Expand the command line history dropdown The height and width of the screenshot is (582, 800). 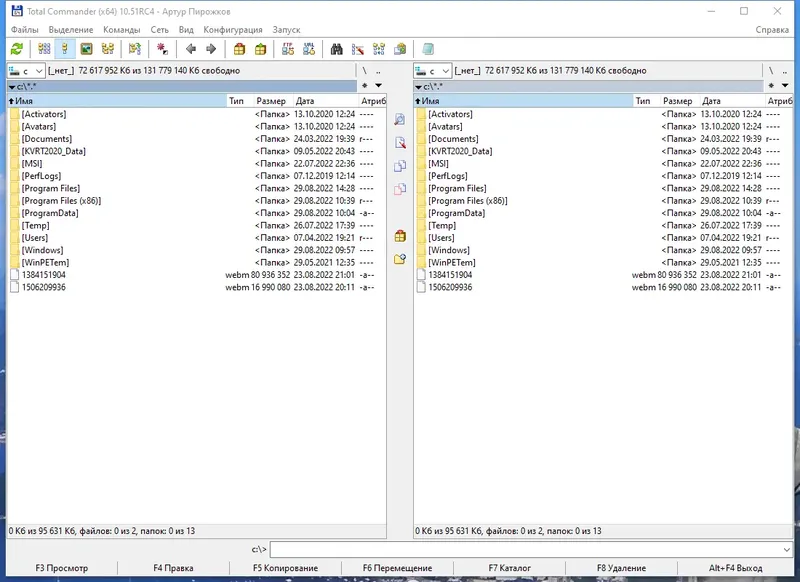click(x=786, y=549)
